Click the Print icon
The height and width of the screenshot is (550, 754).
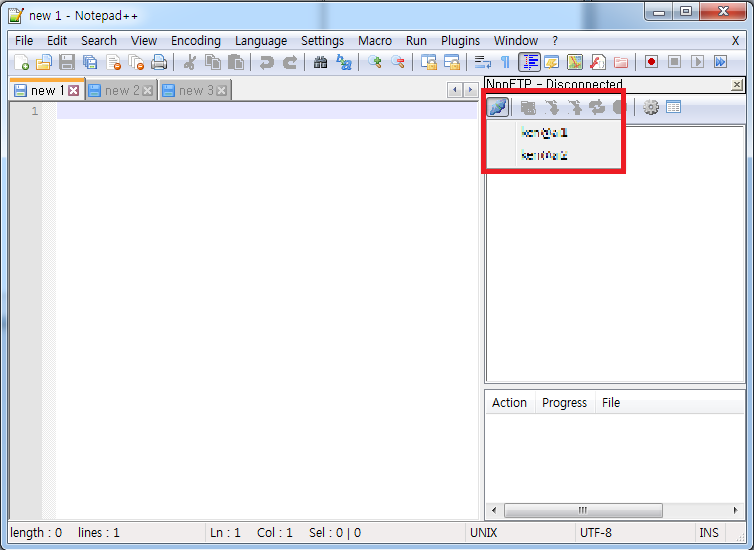[x=159, y=62]
